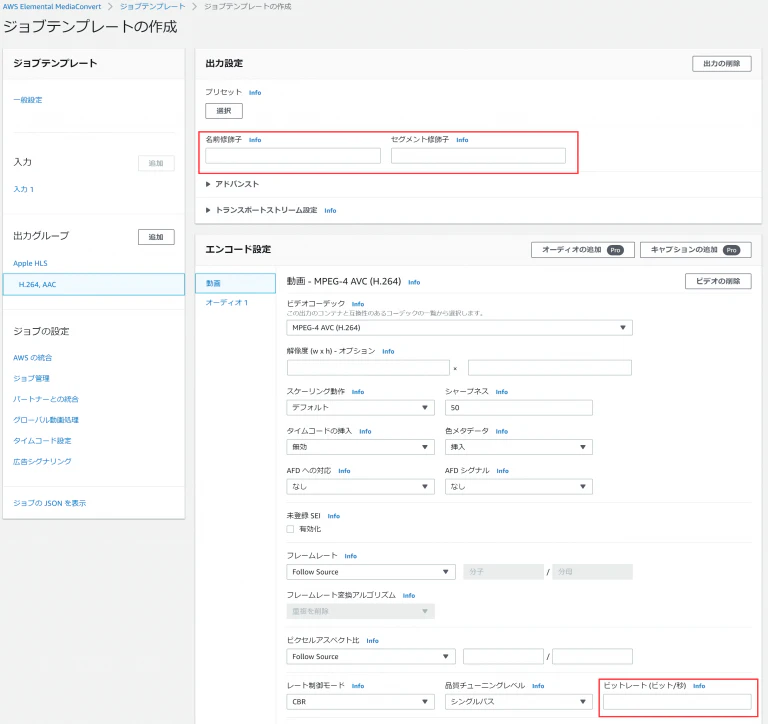The image size is (768, 724).
Task: Click the 出力の削除 button
Action: [721, 64]
